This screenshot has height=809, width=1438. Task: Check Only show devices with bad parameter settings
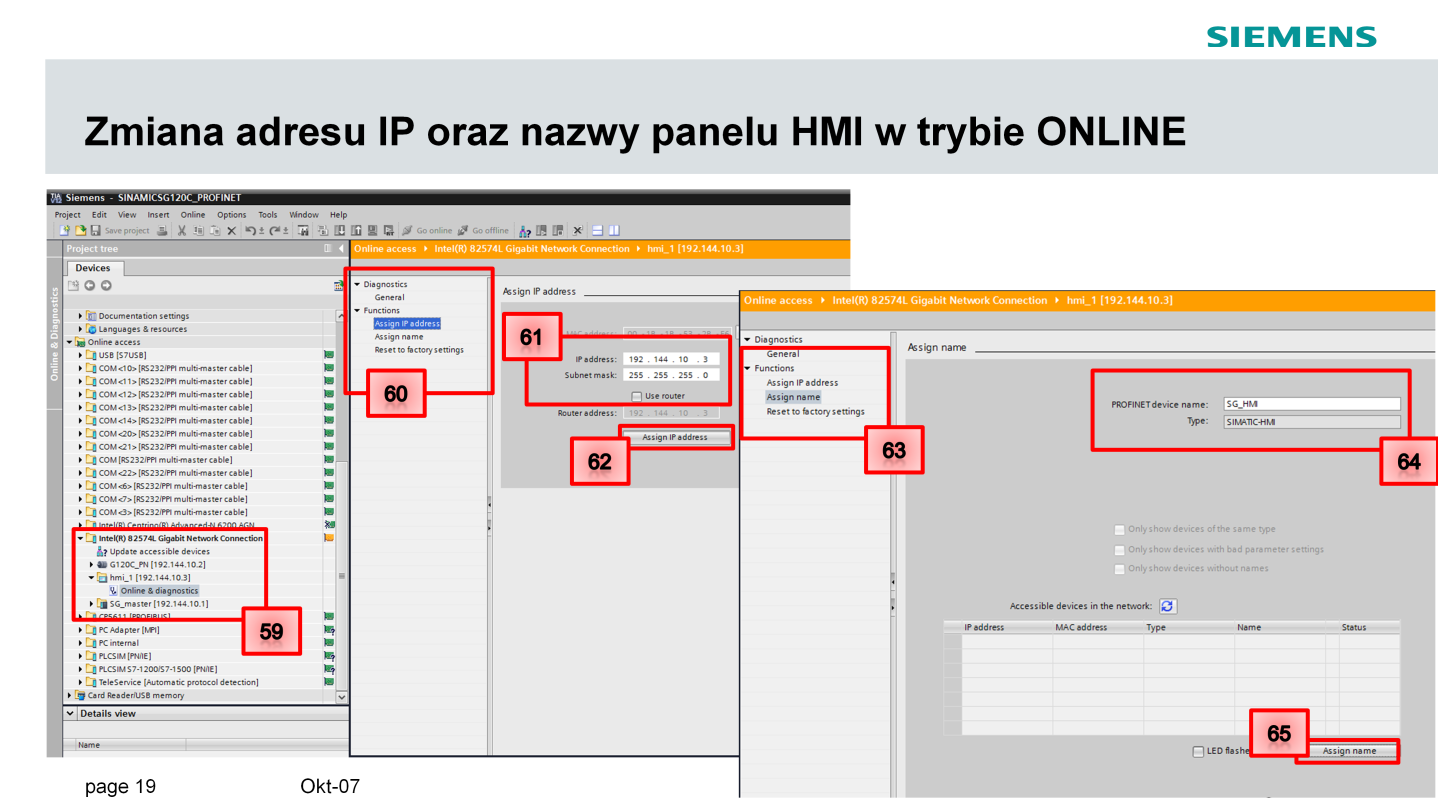(1119, 550)
